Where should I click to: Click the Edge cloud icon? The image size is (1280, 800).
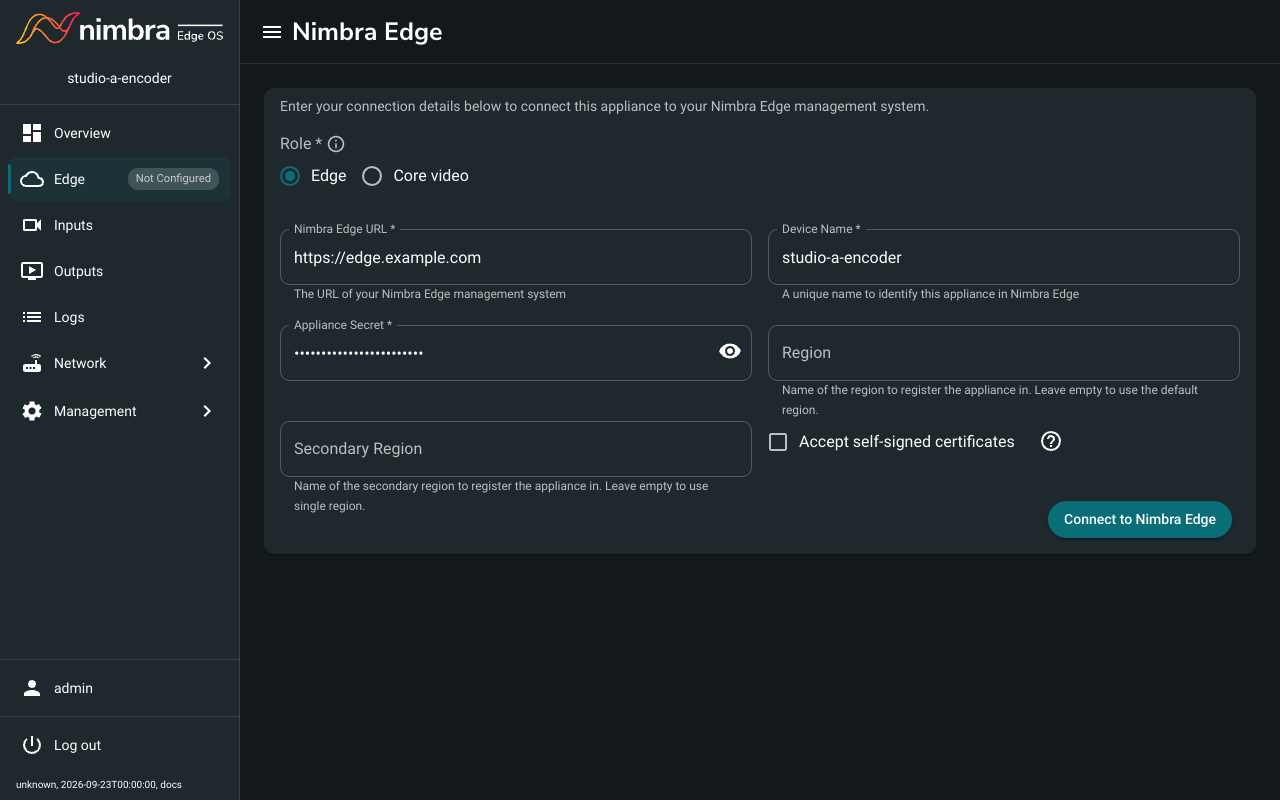click(x=32, y=179)
